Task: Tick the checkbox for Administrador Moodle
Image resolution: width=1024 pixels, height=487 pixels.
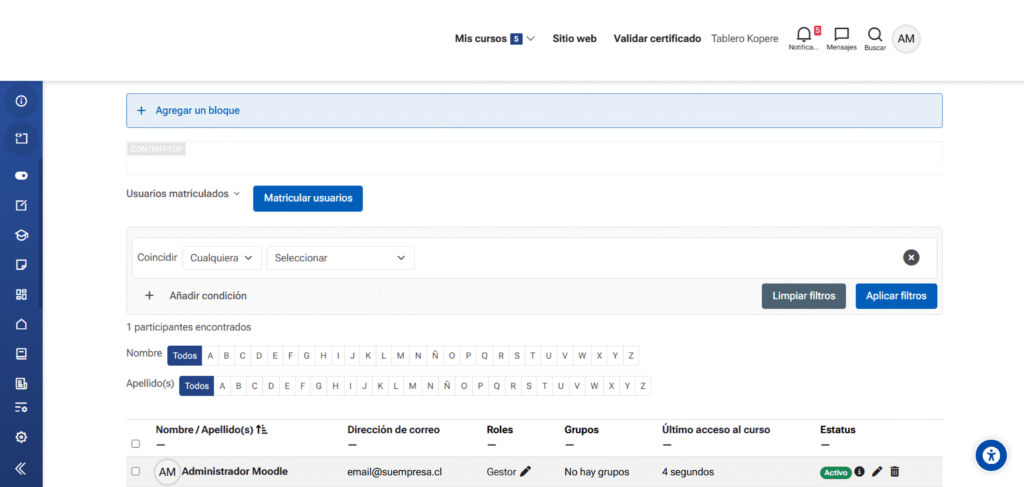Action: [136, 471]
